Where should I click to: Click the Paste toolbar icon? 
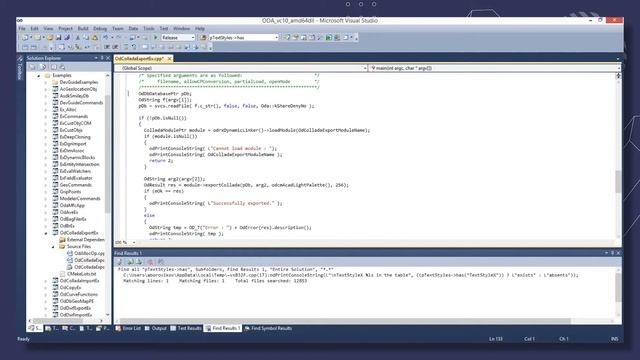[x=95, y=38]
